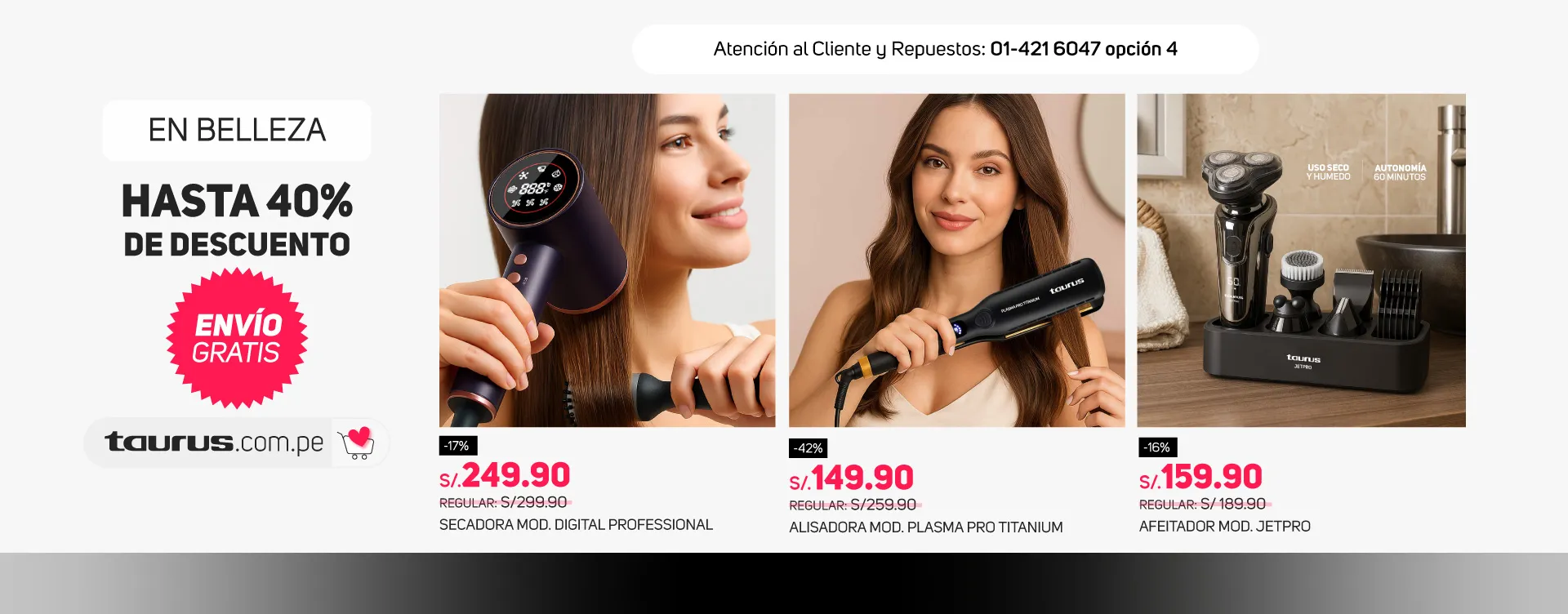
Task: Select the hair straightener product image
Action: 956,260
